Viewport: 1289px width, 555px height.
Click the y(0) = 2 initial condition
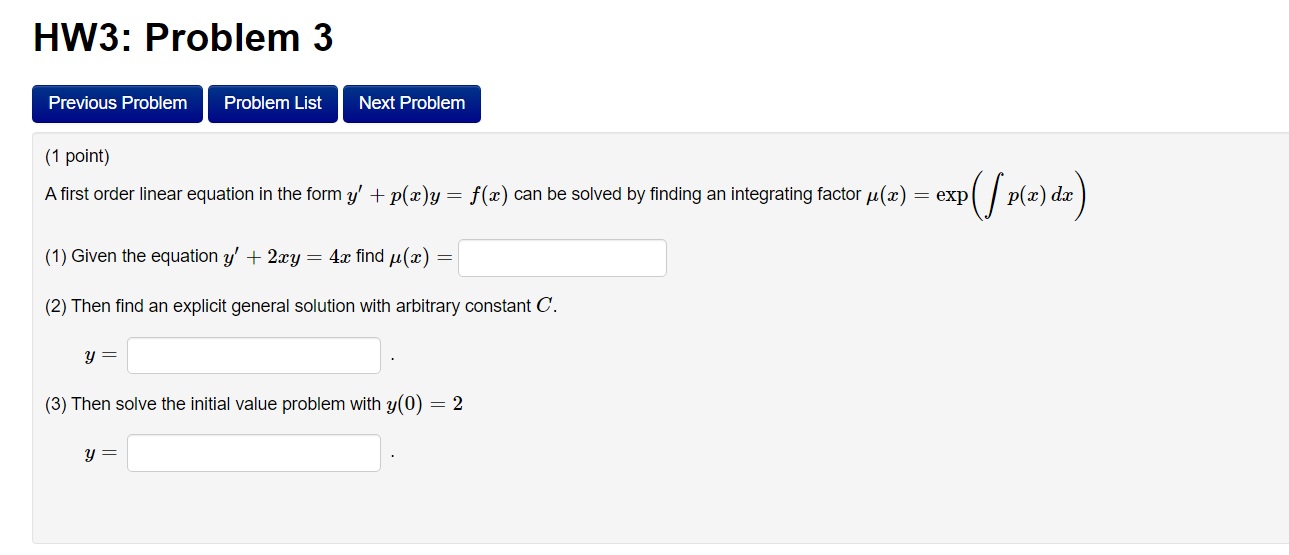click(424, 404)
